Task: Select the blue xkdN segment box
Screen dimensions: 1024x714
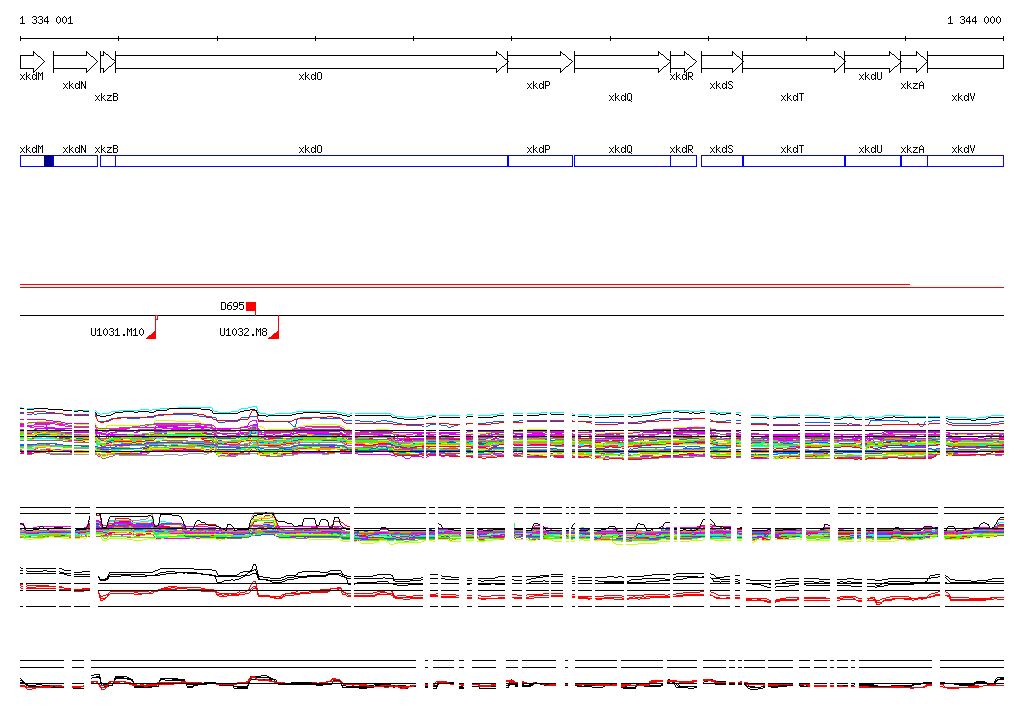Action: (x=76, y=161)
